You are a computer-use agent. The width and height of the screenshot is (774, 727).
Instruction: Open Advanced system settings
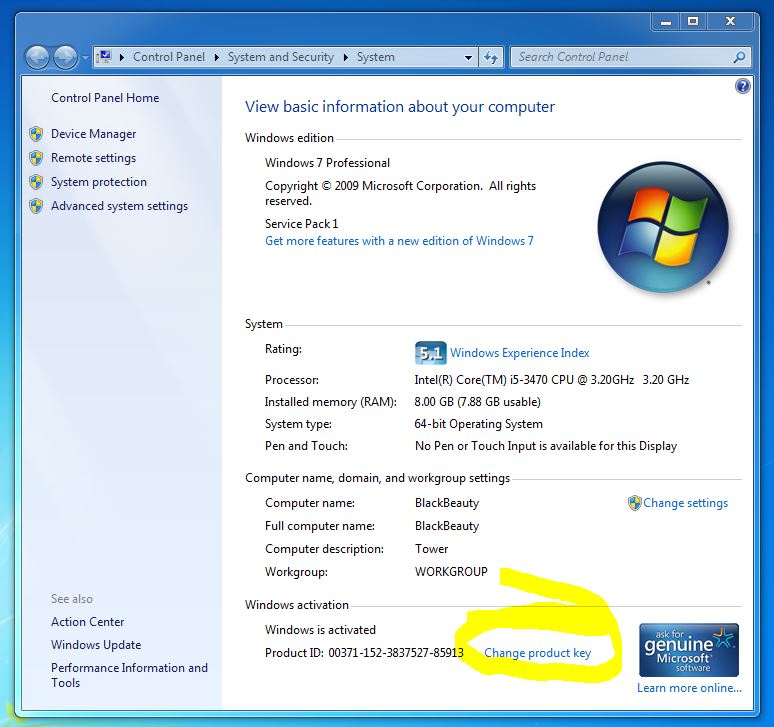pos(119,206)
